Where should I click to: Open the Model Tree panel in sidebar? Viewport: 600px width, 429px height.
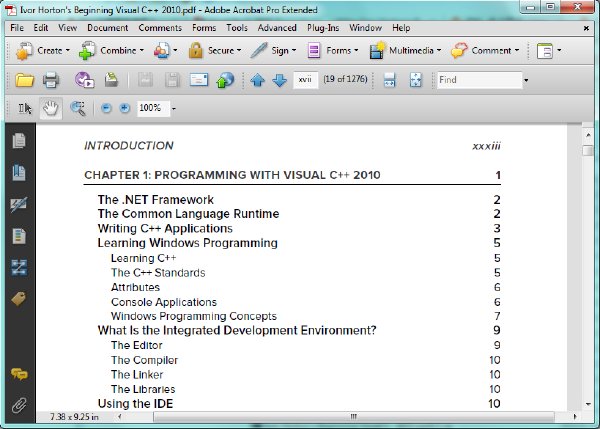tap(19, 268)
